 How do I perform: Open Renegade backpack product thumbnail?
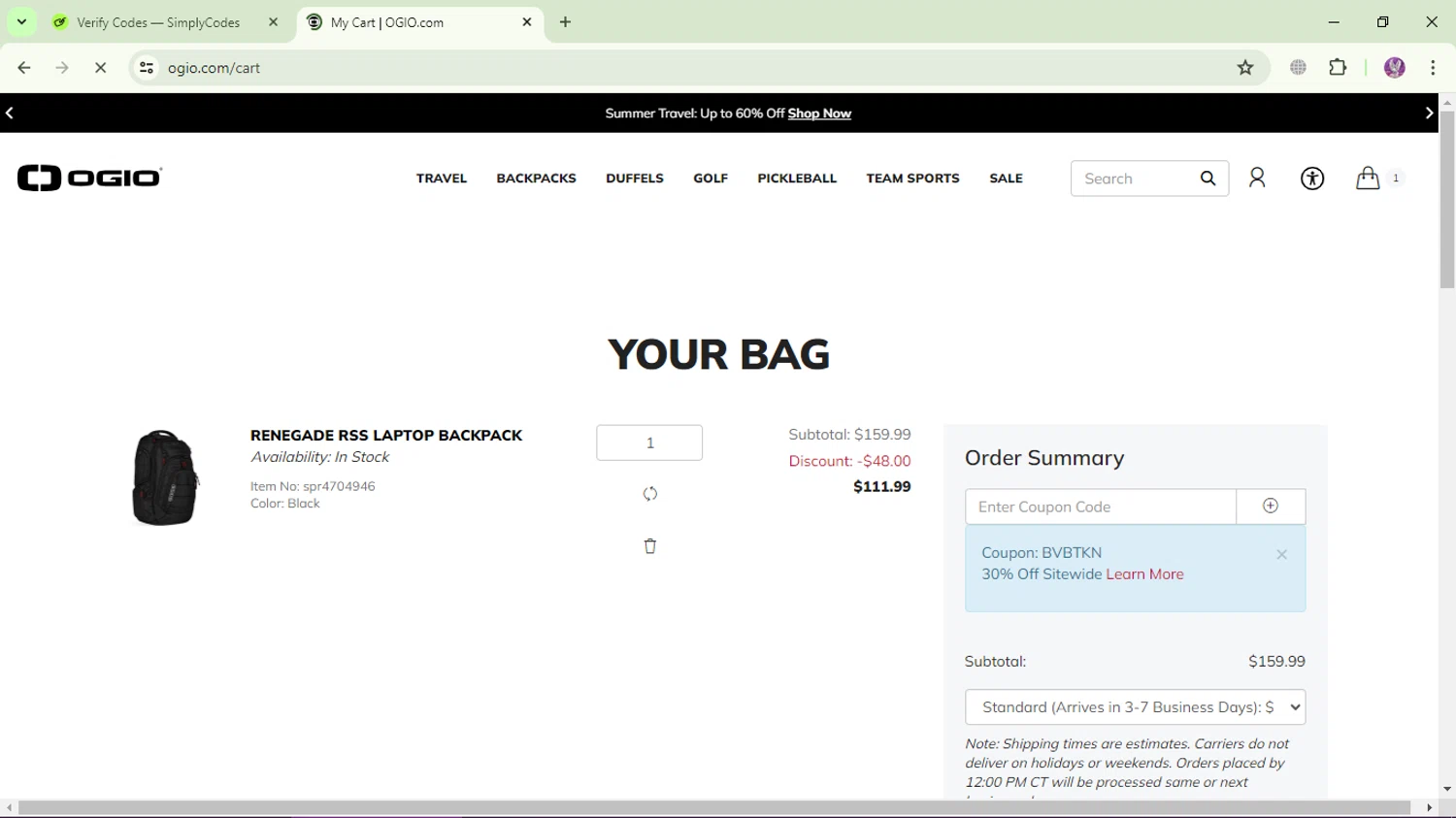pos(164,477)
